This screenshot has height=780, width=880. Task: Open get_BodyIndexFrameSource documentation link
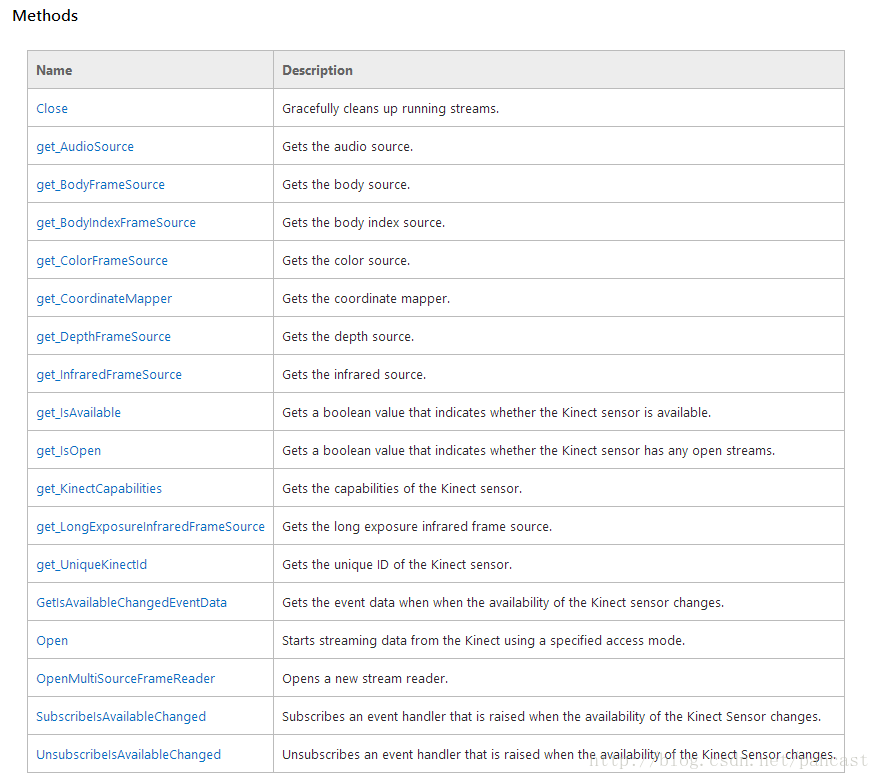pos(116,223)
